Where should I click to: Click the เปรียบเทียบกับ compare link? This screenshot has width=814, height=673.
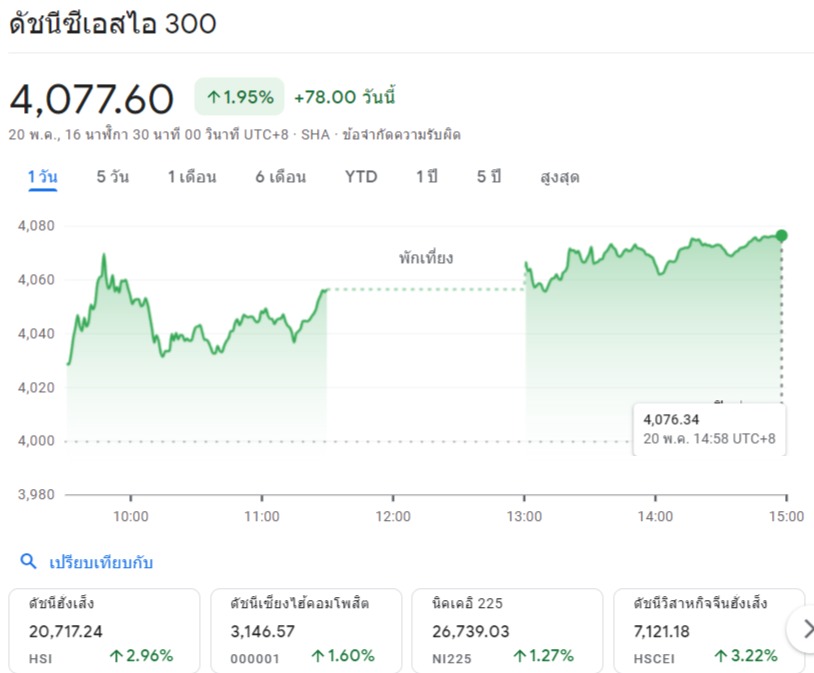(101, 562)
